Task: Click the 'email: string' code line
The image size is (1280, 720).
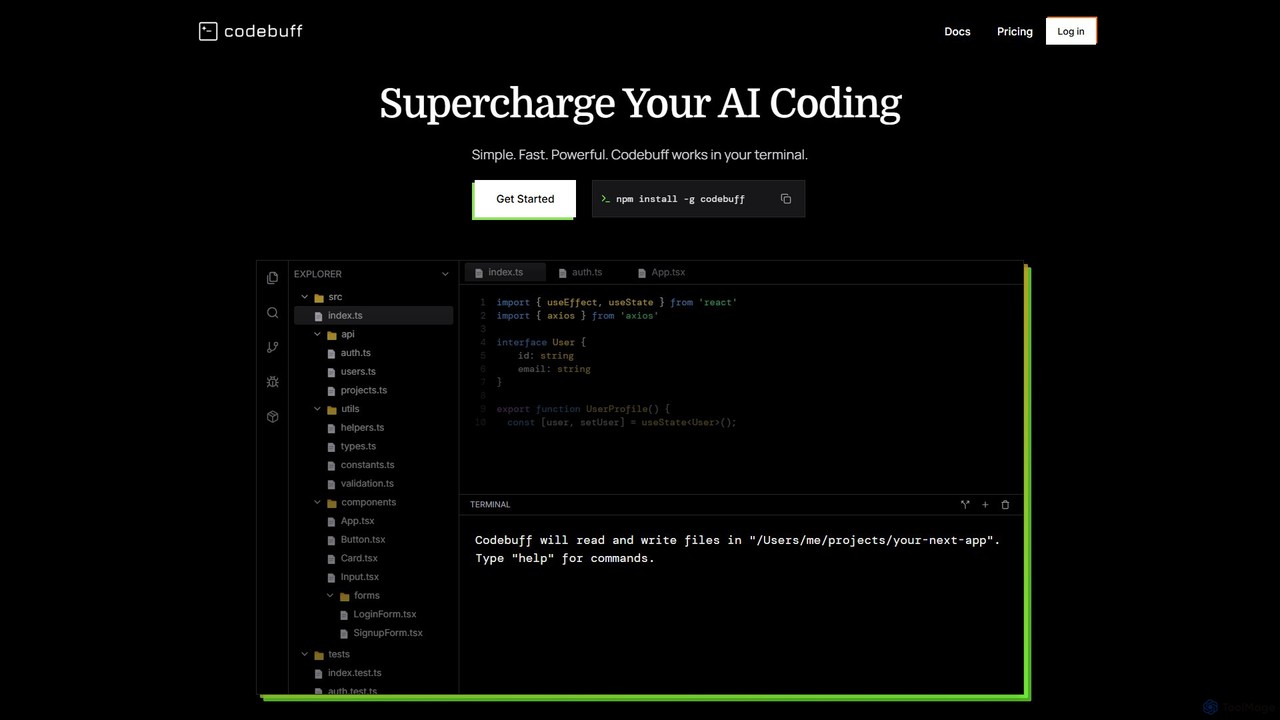Action: (x=554, y=369)
